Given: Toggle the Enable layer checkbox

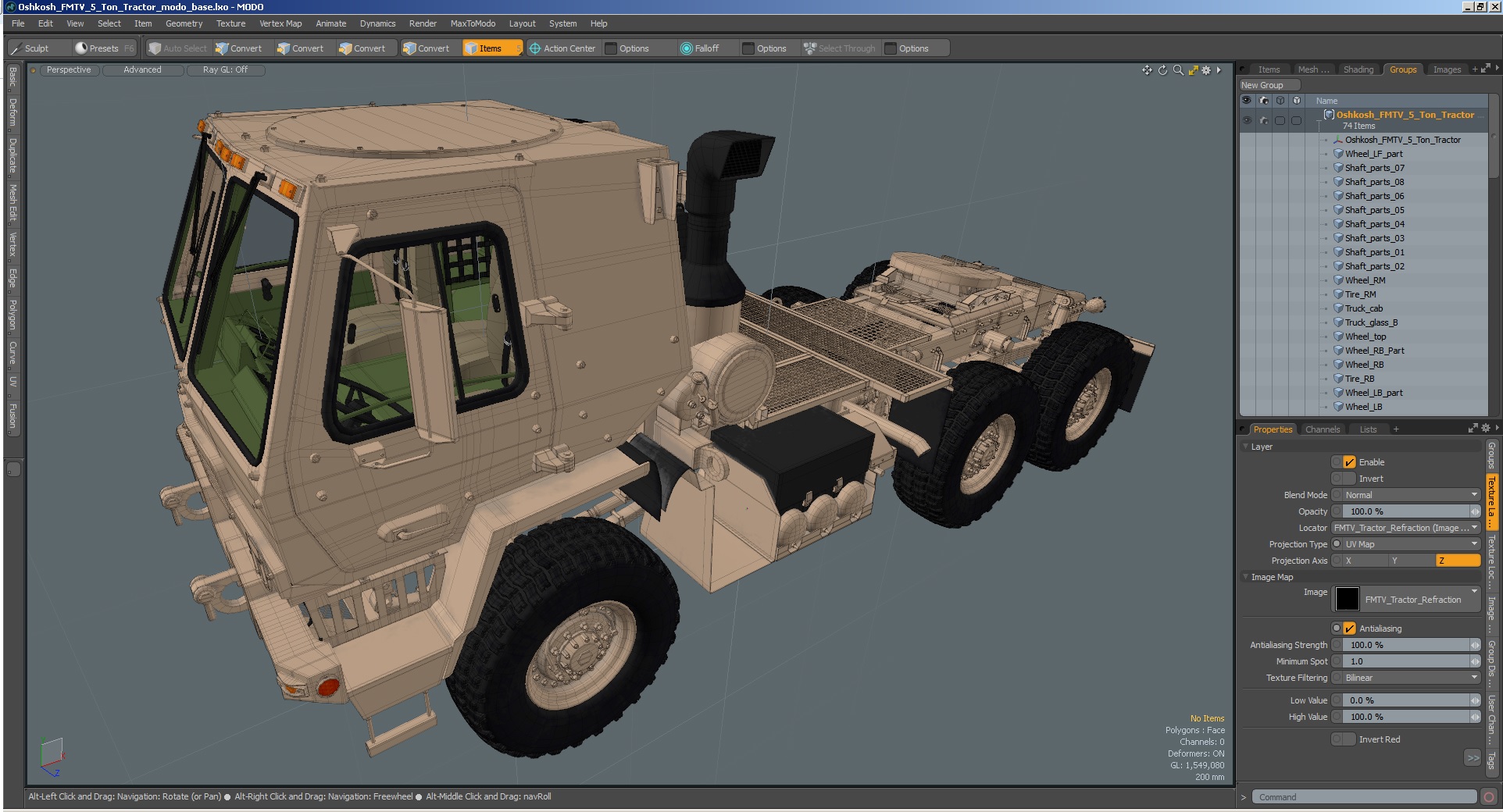Looking at the screenshot, I should (1349, 462).
